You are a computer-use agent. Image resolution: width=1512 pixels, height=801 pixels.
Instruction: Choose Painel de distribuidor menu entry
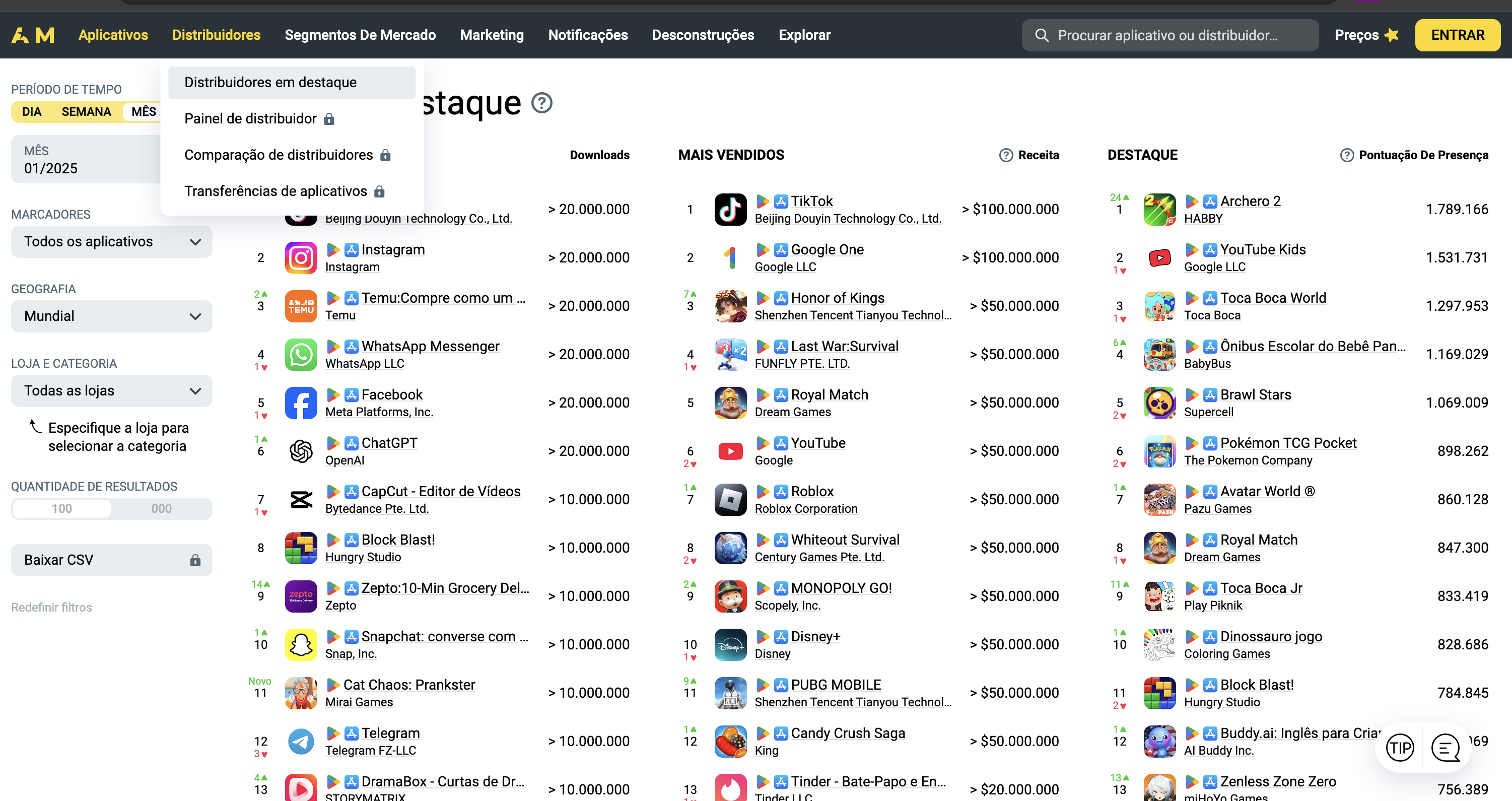(292, 119)
